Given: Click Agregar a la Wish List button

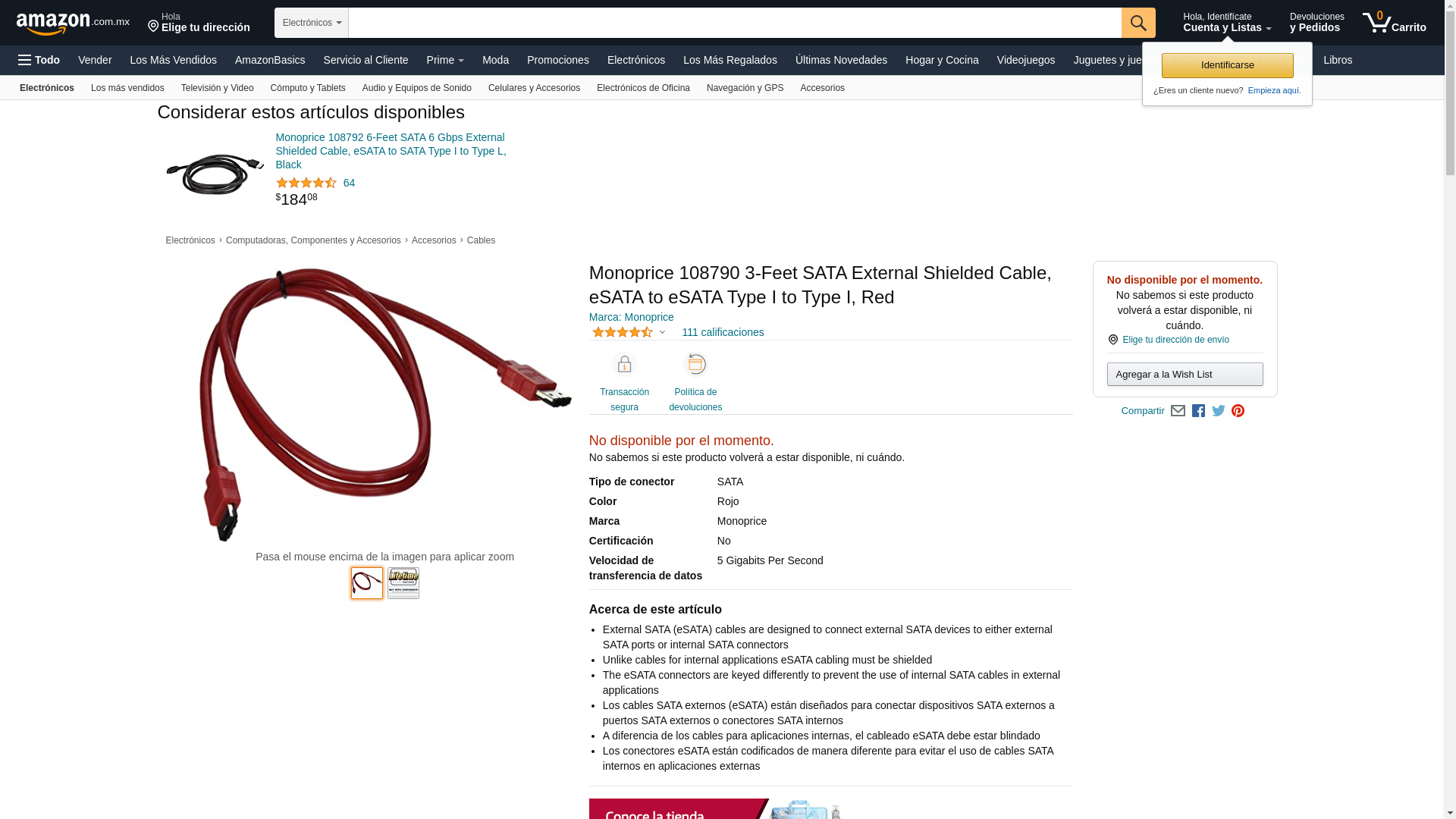Looking at the screenshot, I should pos(1185,374).
